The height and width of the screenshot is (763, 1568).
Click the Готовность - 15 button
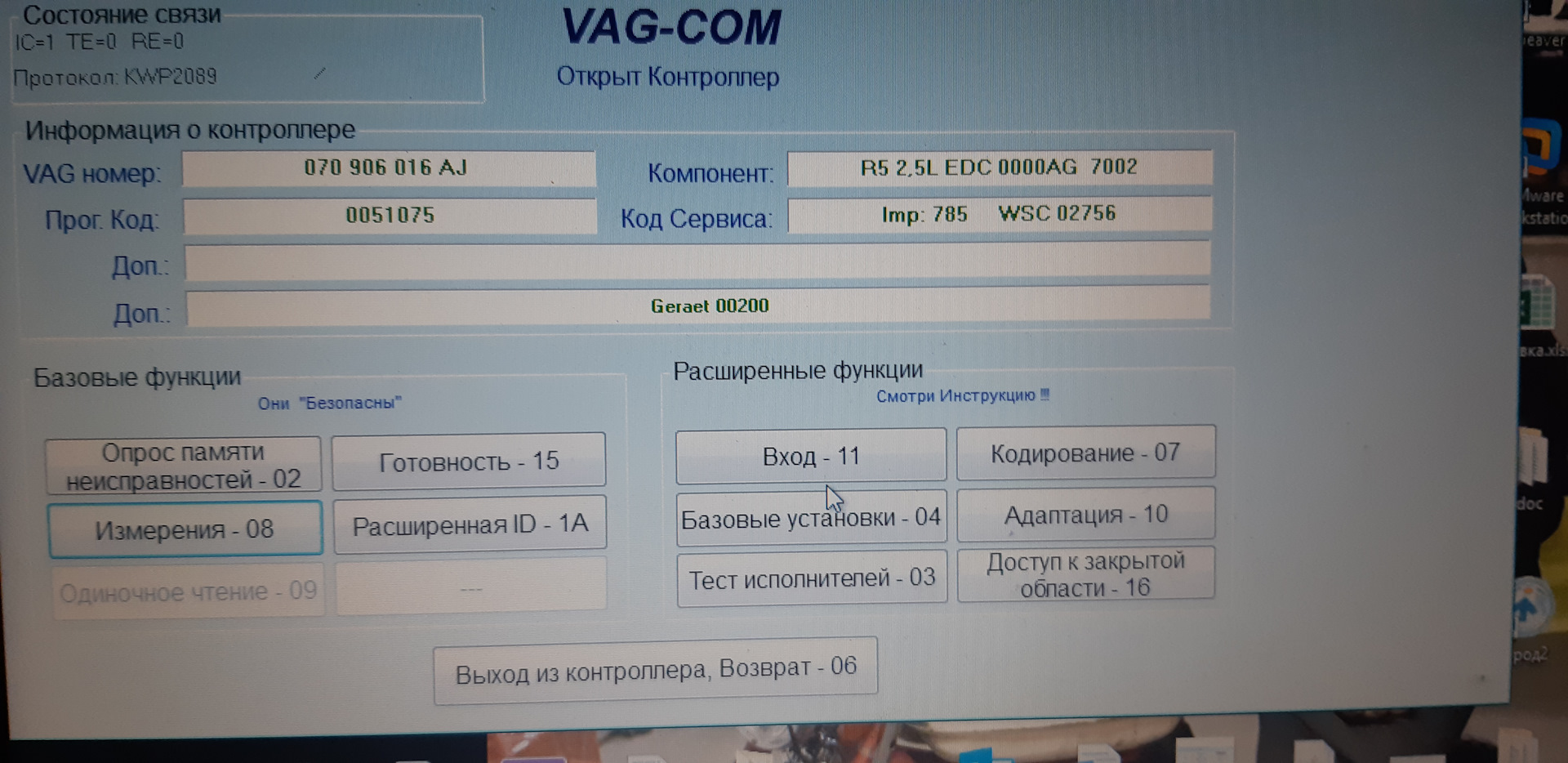coord(469,461)
